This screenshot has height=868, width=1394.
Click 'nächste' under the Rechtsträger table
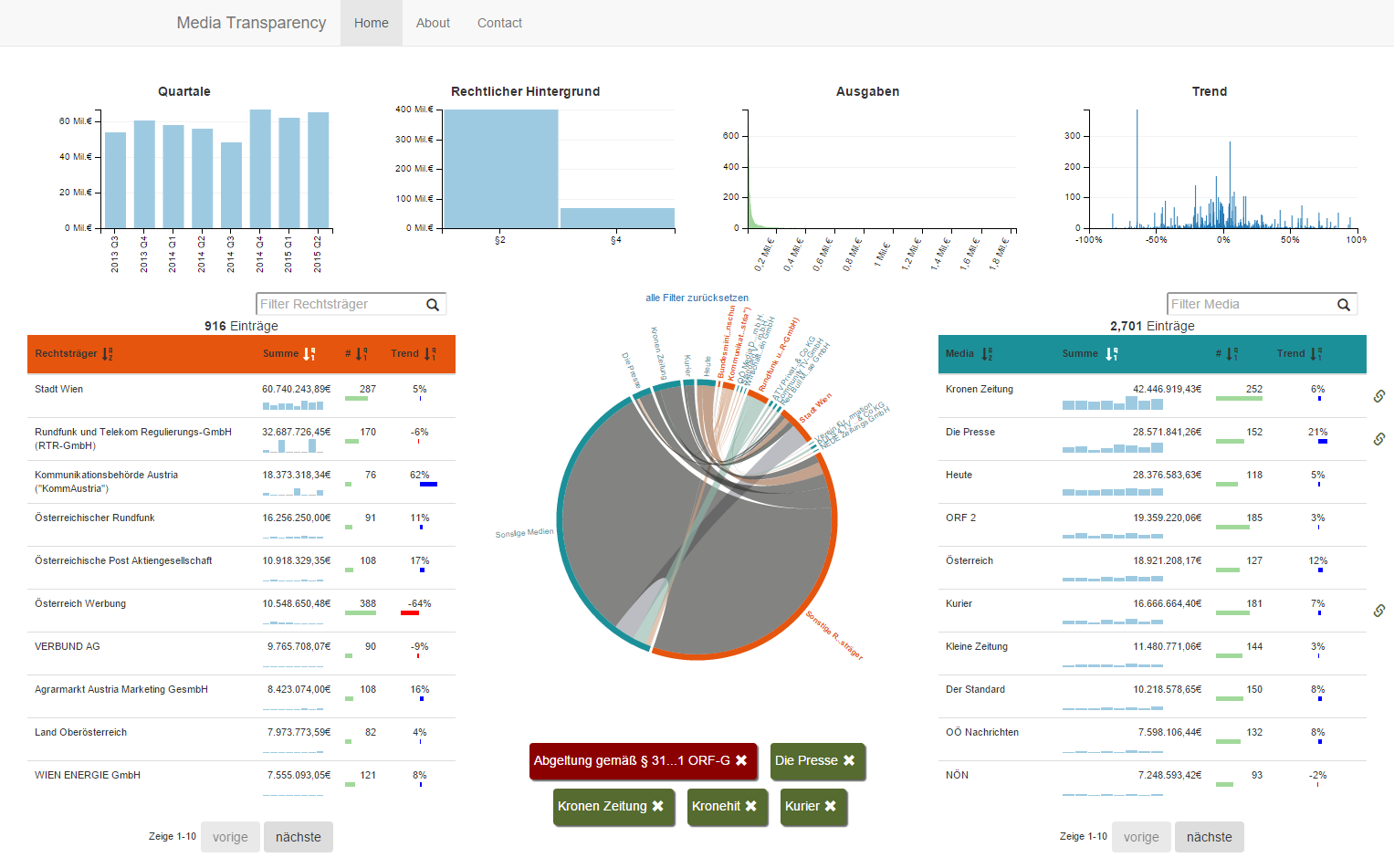(299, 837)
